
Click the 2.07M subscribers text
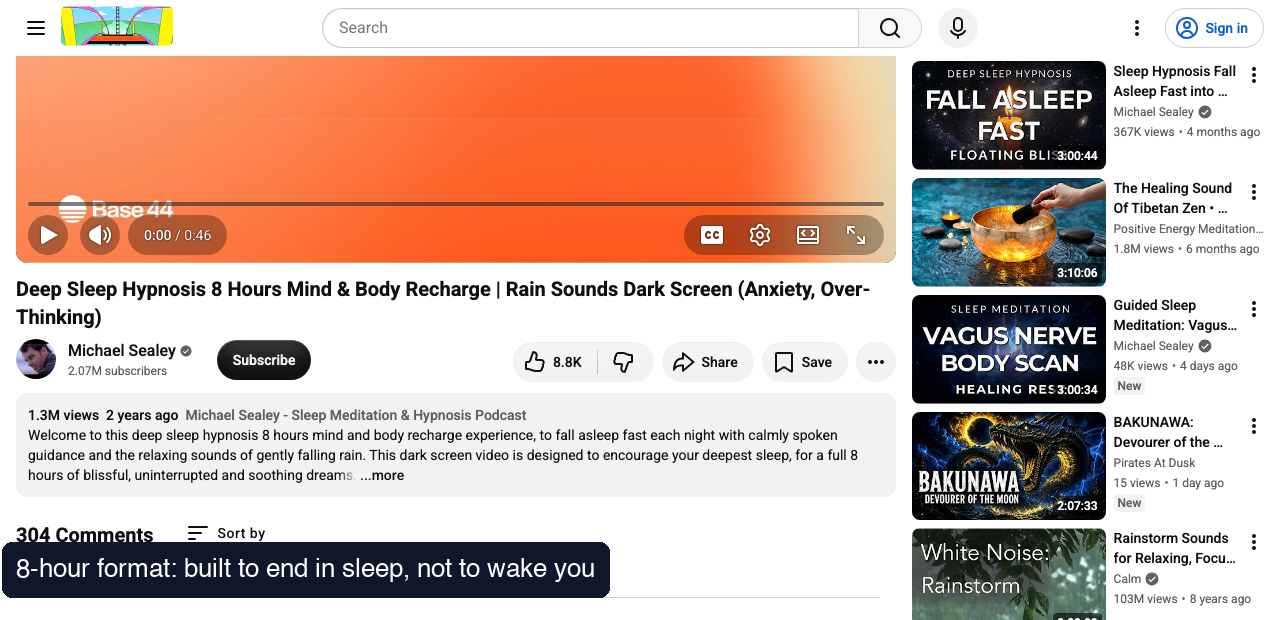117,371
